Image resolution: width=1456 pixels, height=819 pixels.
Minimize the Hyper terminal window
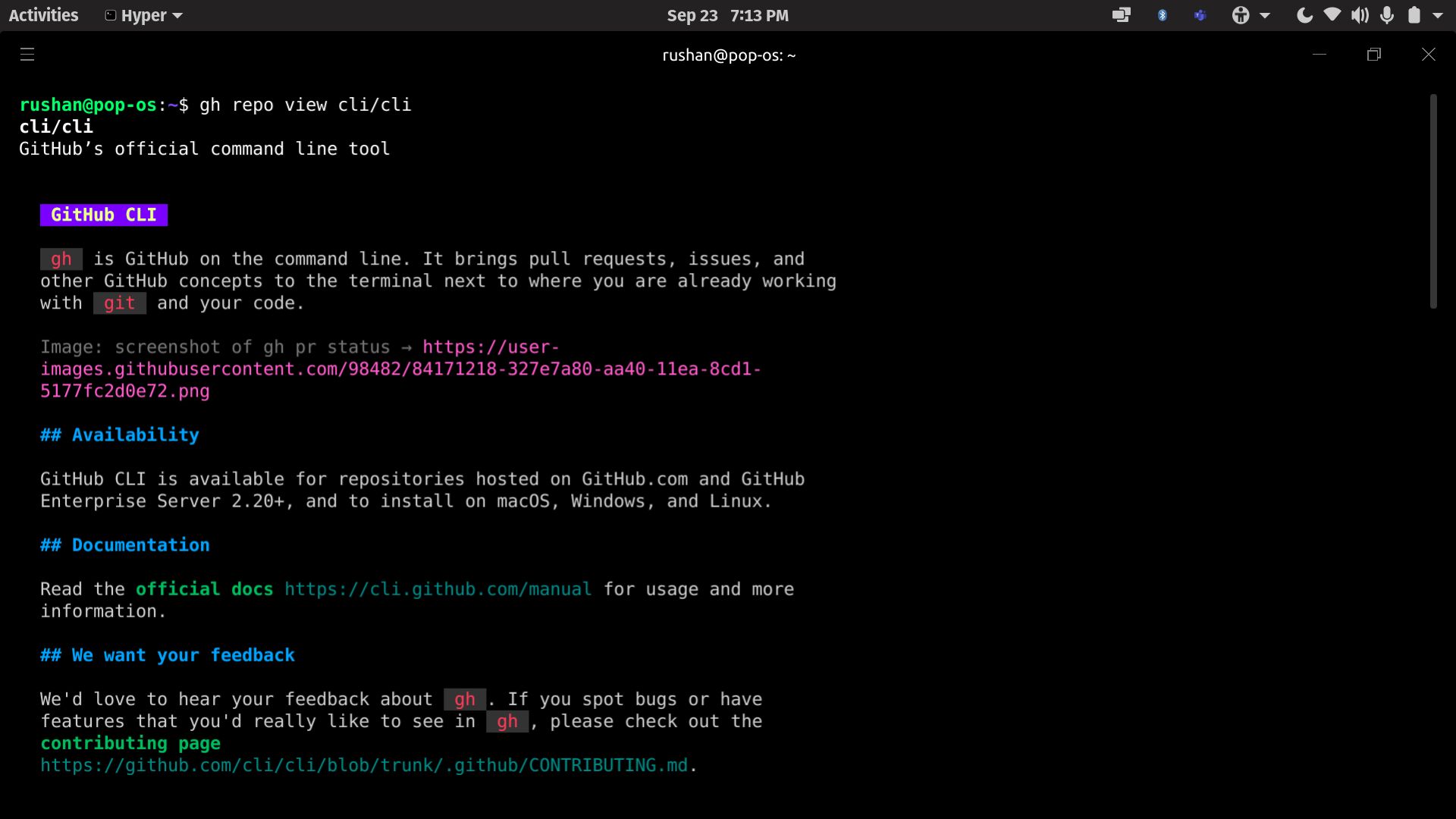pos(1319,55)
